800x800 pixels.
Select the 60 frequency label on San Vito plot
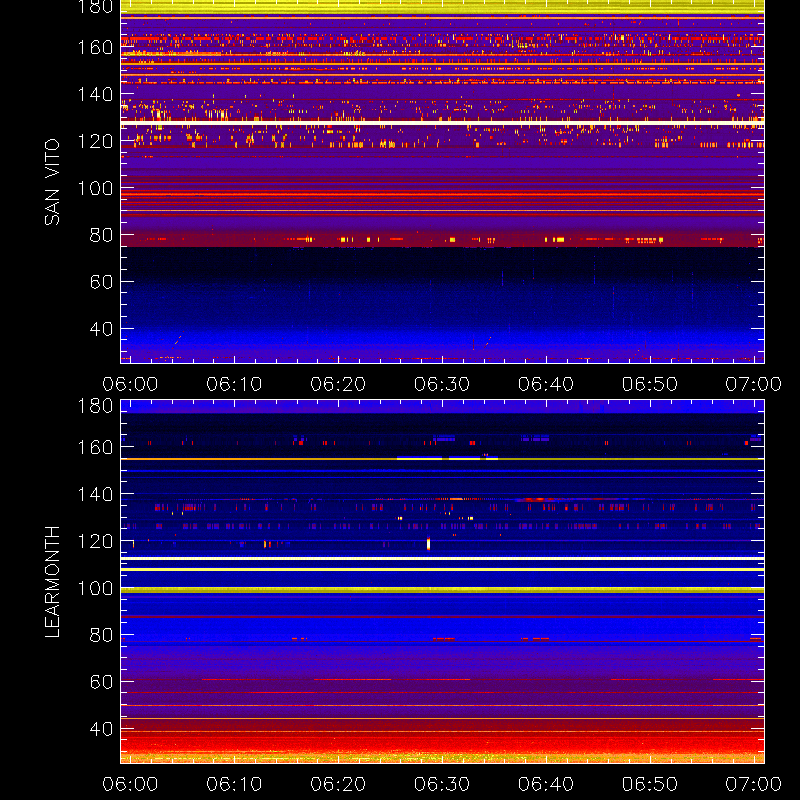click(x=101, y=282)
